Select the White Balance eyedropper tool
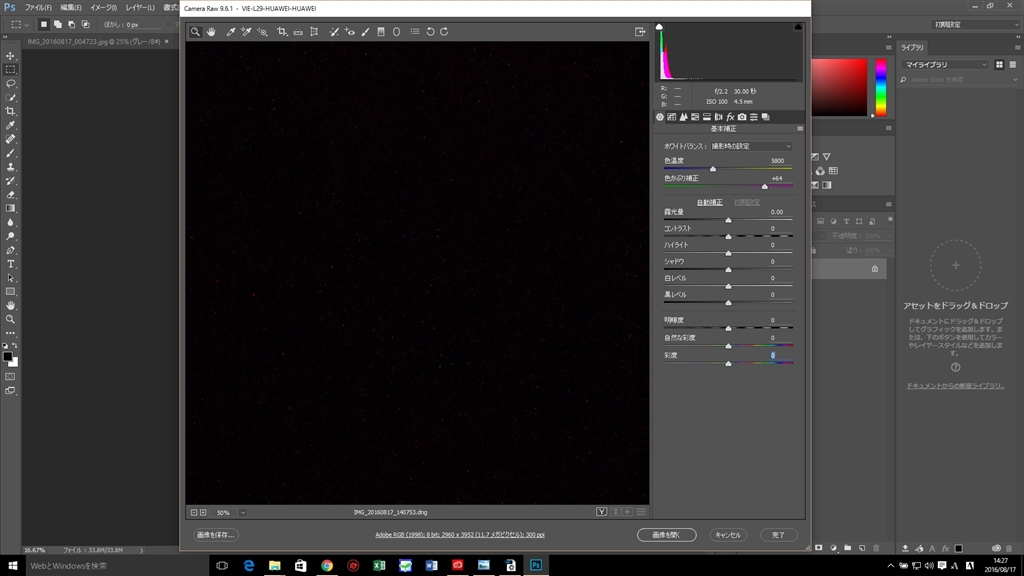 coord(231,32)
